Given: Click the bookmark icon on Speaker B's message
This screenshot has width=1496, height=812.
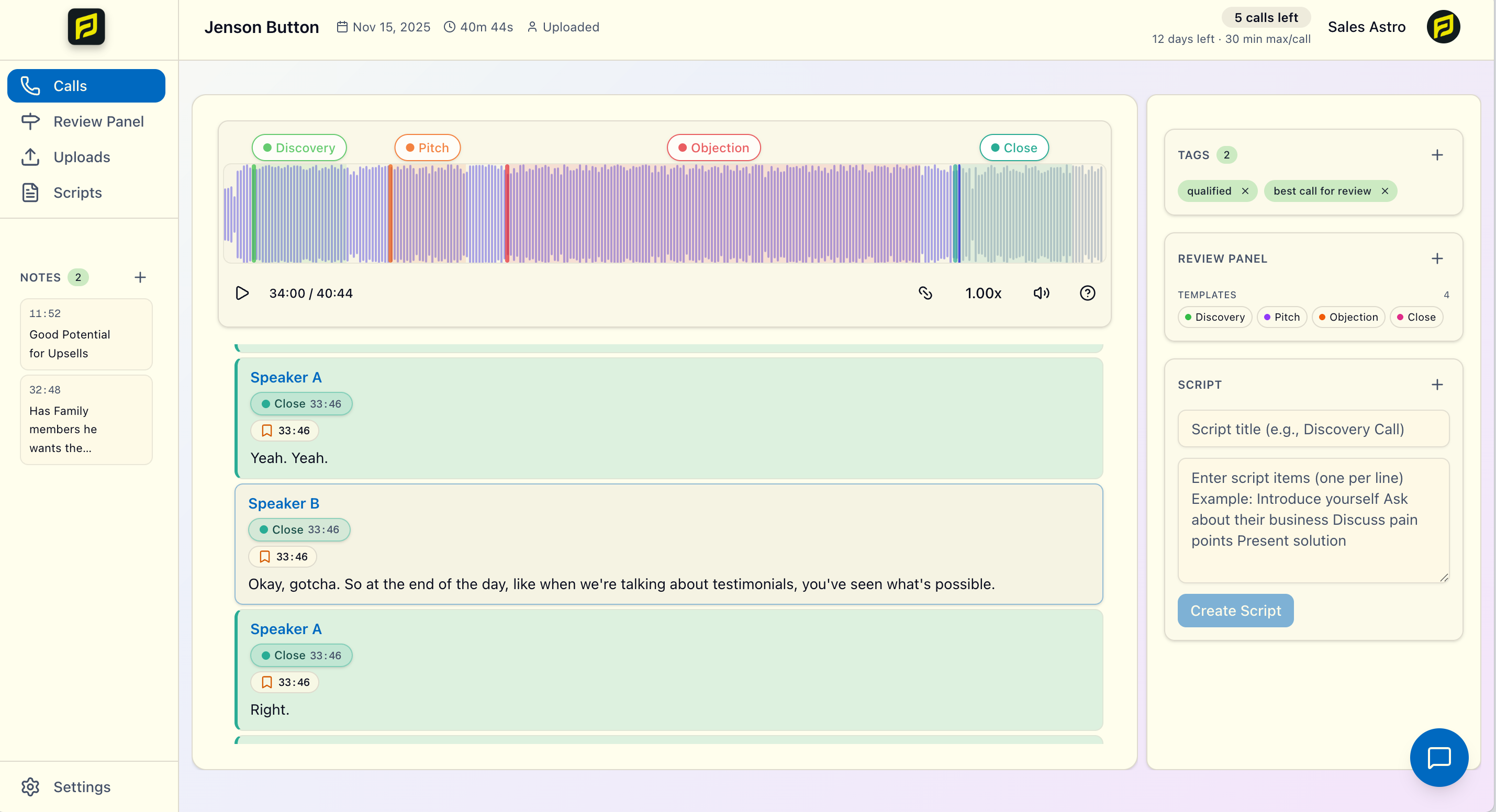Looking at the screenshot, I should [265, 556].
